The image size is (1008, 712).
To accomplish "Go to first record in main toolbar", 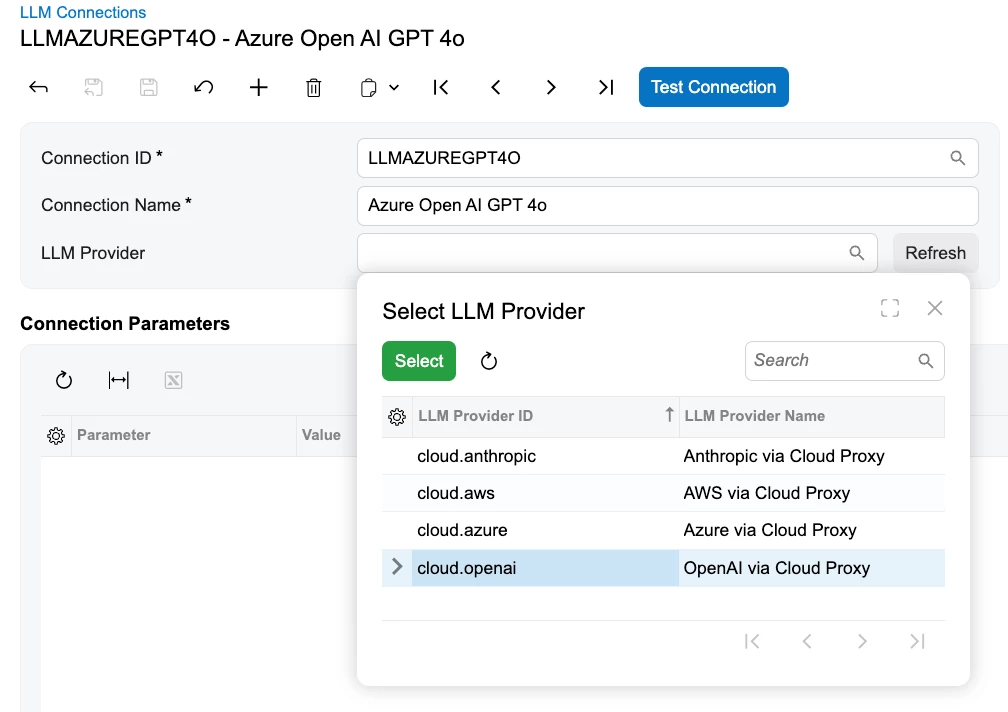I will (x=441, y=87).
